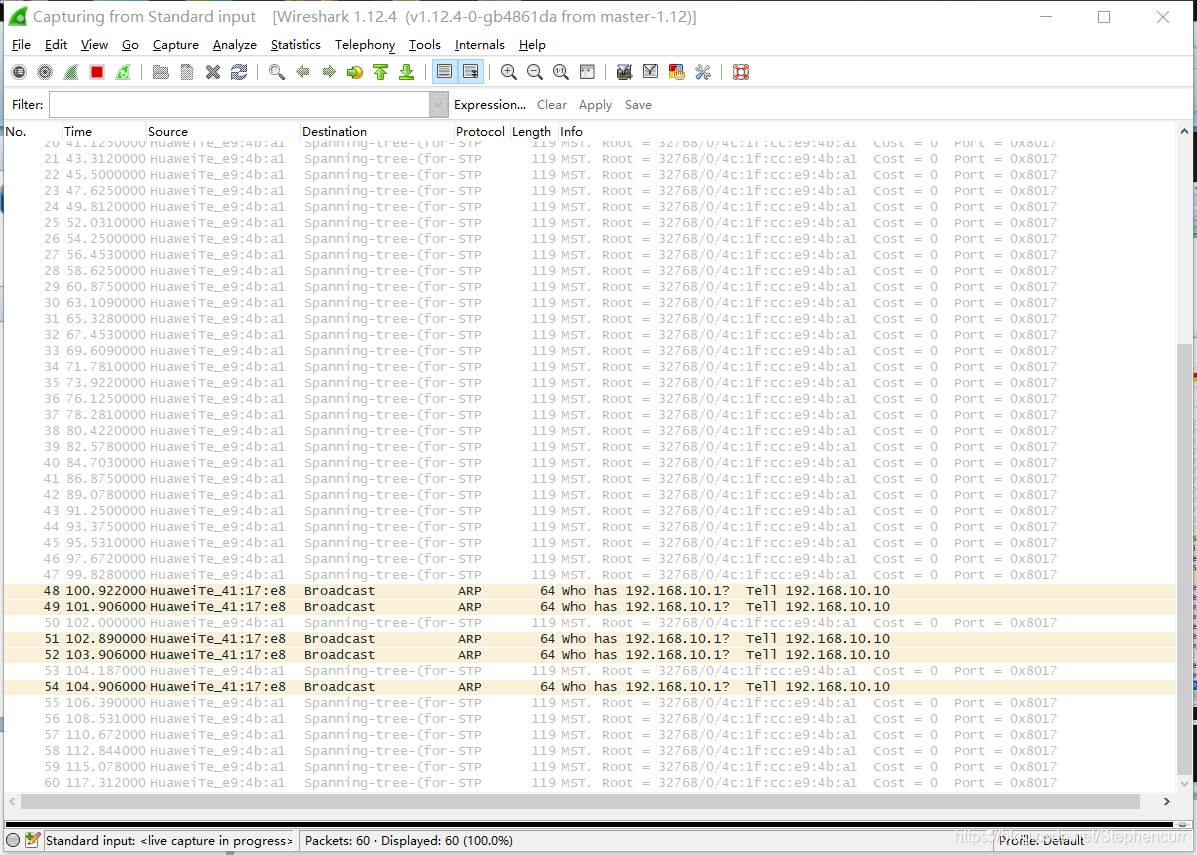
Task: Reload the capture file icon
Action: coord(239,72)
